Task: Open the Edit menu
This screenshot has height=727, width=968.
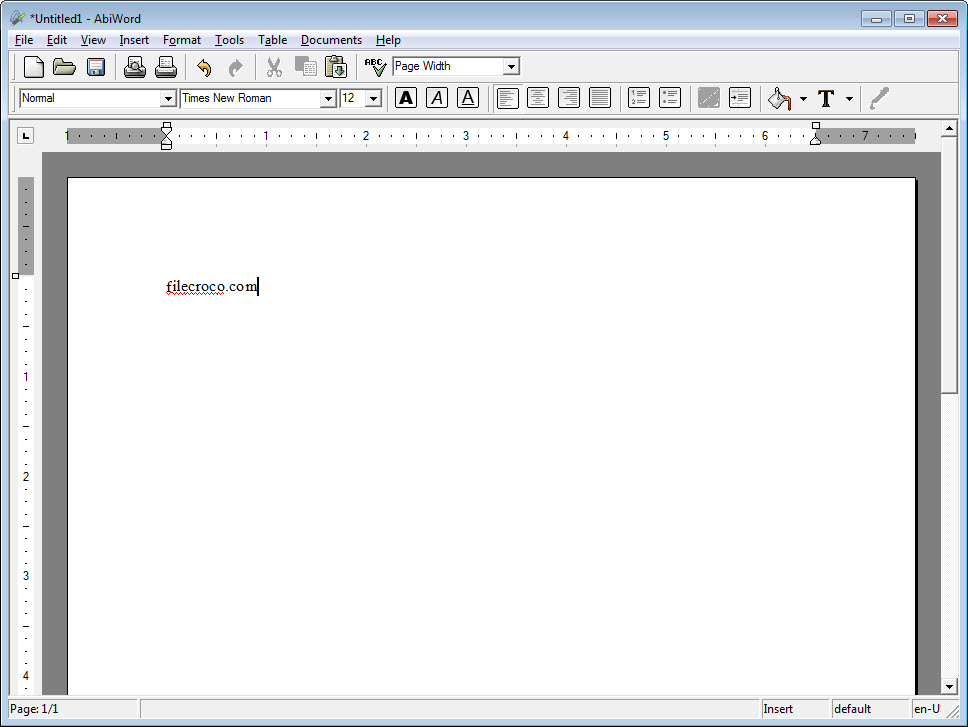Action: point(57,40)
